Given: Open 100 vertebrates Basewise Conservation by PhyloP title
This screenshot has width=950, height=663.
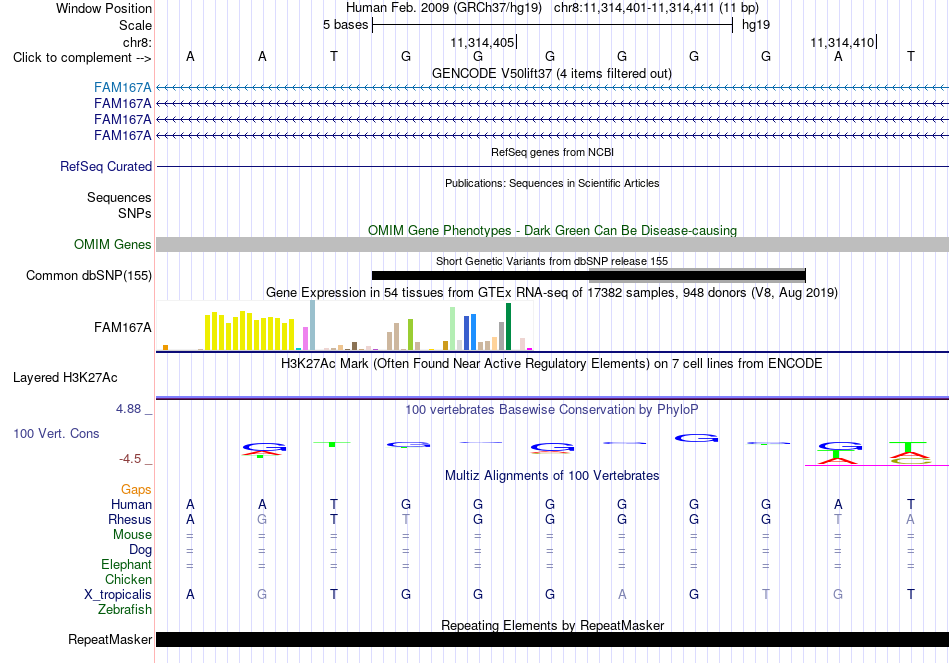Looking at the screenshot, I should 552,410.
